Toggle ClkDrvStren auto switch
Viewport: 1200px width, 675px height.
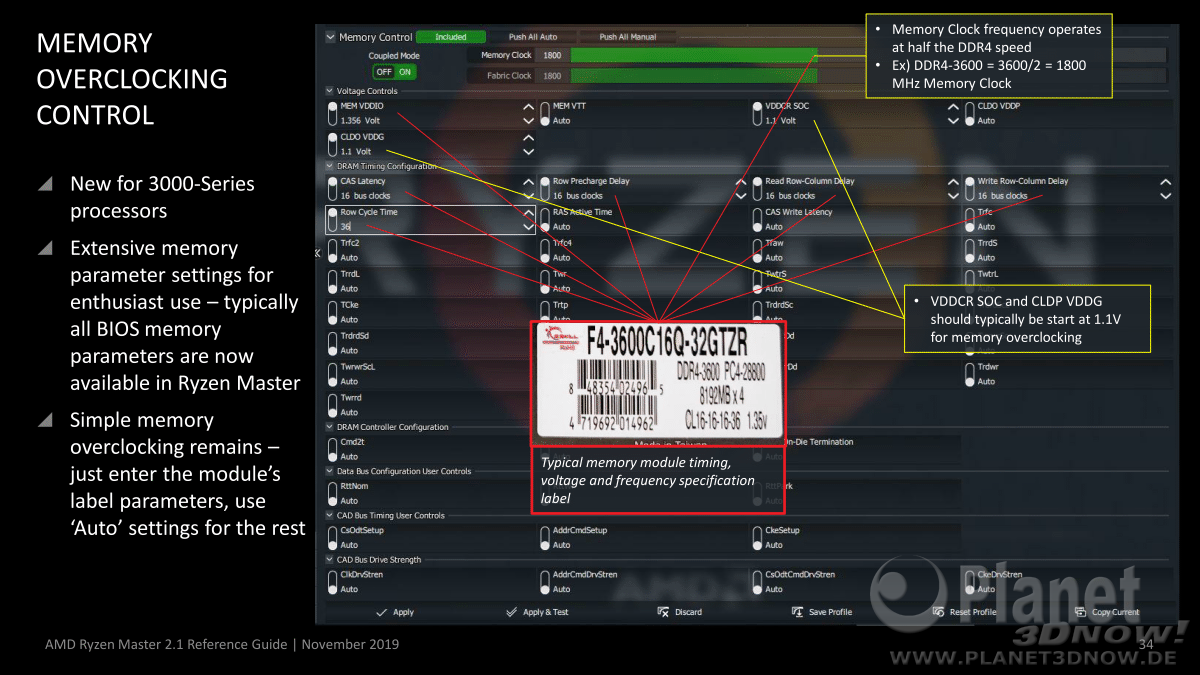(333, 581)
